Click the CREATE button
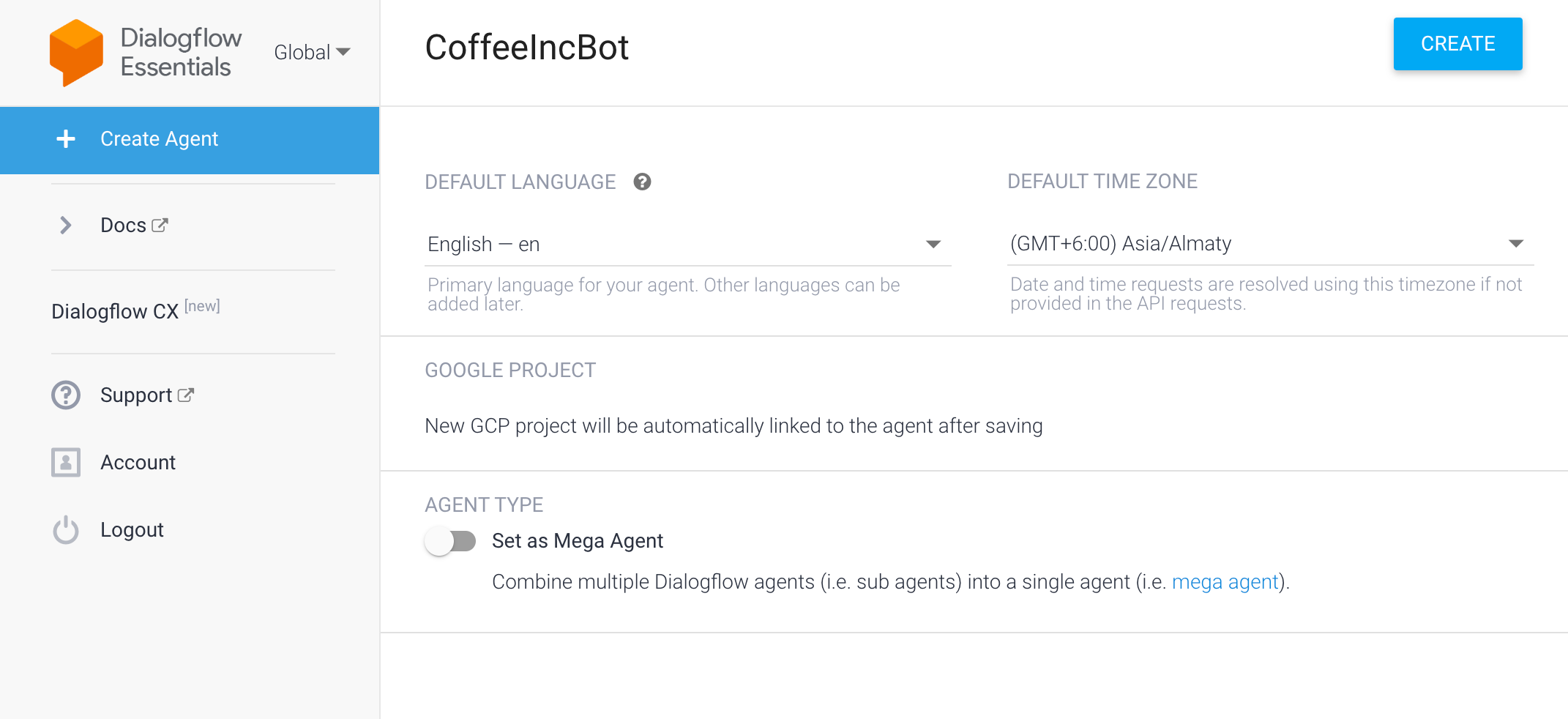The width and height of the screenshot is (1568, 719). coord(1457,44)
